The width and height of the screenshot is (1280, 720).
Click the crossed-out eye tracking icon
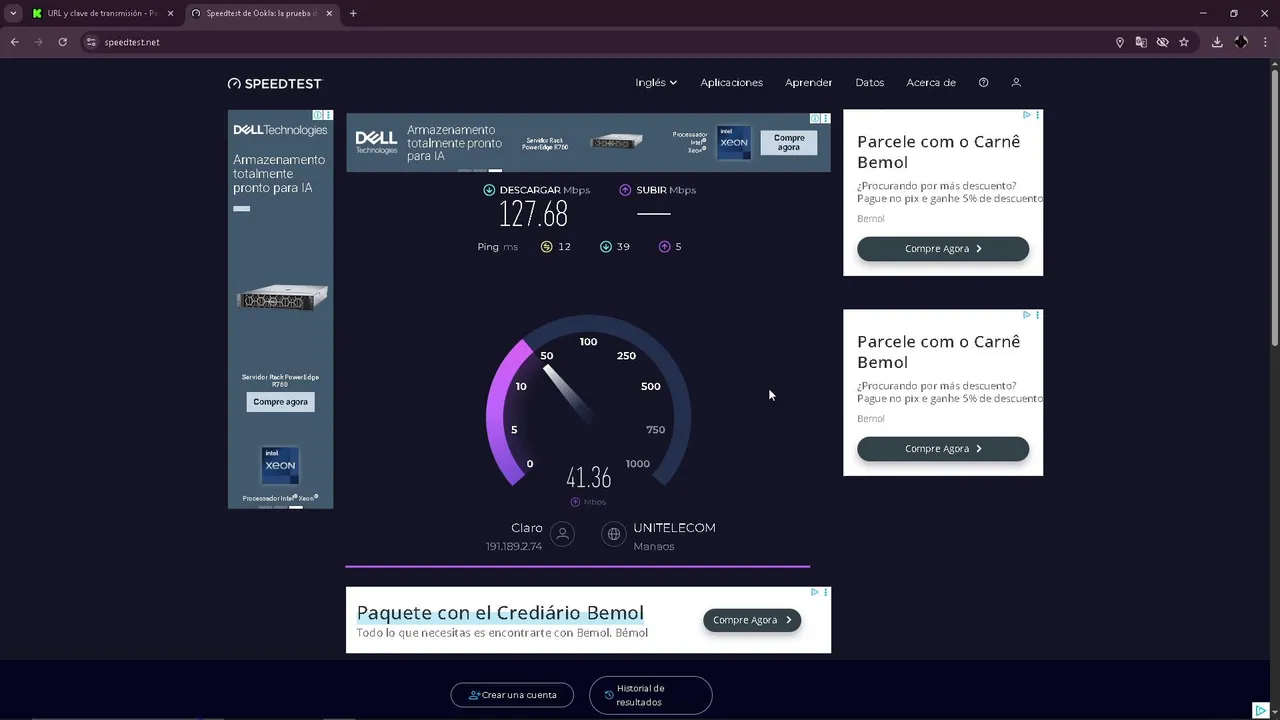1162,42
